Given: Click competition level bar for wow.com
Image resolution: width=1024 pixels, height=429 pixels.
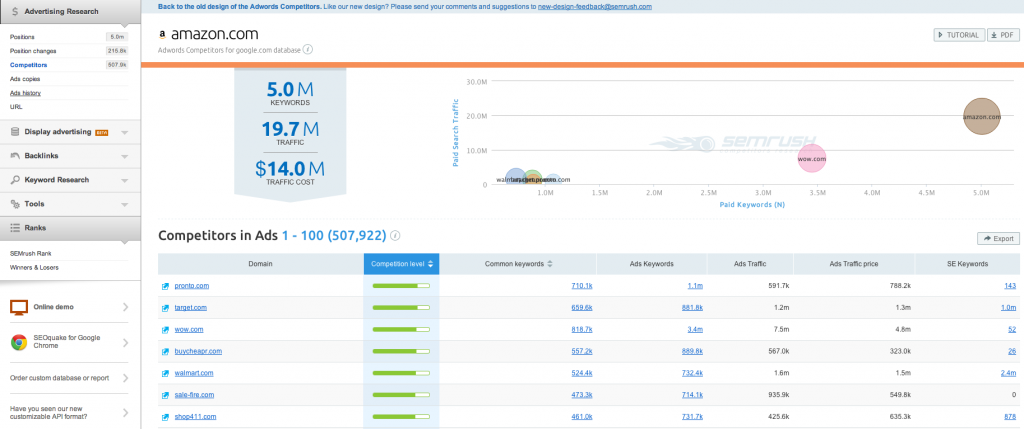Looking at the screenshot, I should pyautogui.click(x=401, y=330).
